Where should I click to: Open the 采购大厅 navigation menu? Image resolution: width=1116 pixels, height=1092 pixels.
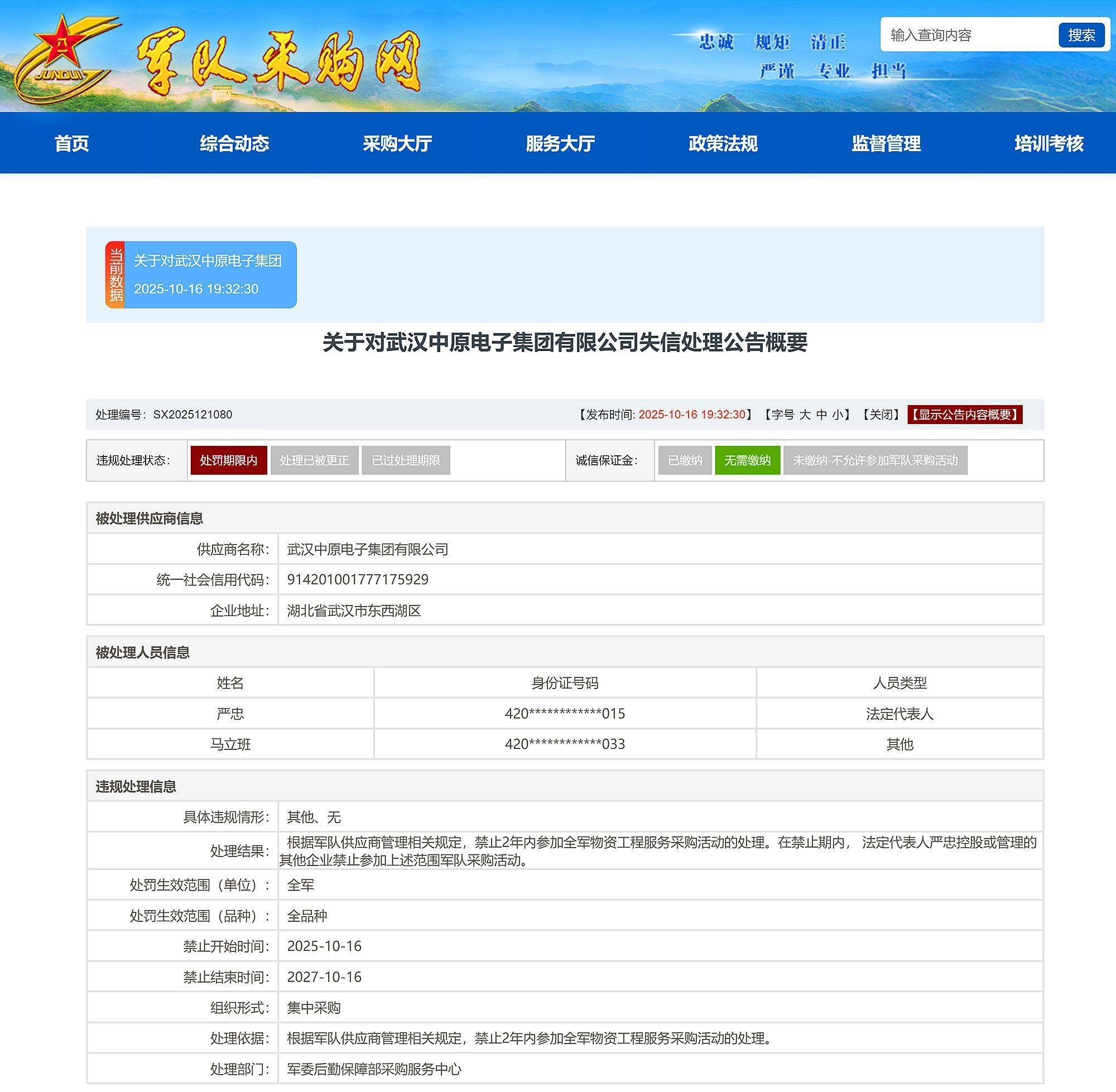point(397,145)
